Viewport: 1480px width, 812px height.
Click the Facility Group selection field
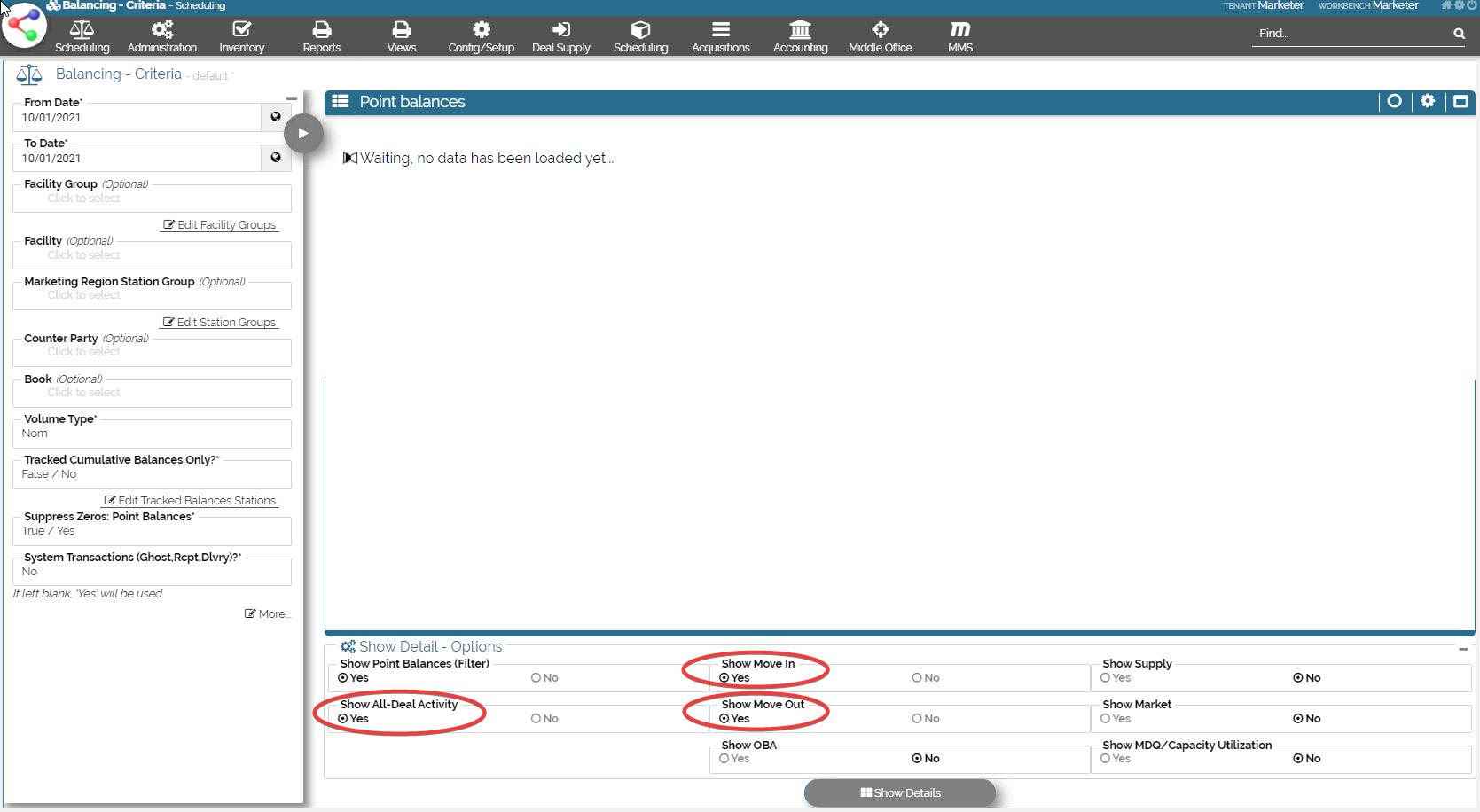click(x=152, y=199)
